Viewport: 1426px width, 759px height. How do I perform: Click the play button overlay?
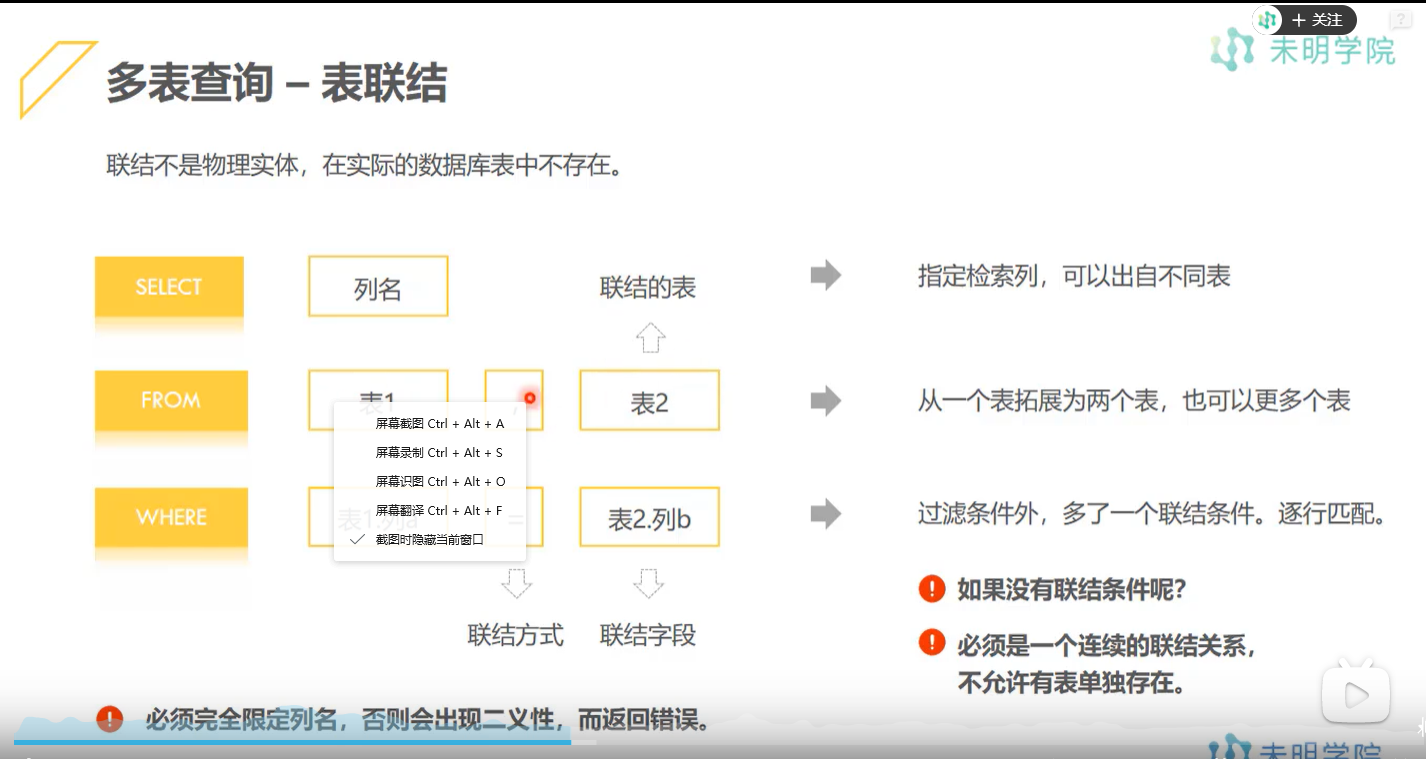1356,692
